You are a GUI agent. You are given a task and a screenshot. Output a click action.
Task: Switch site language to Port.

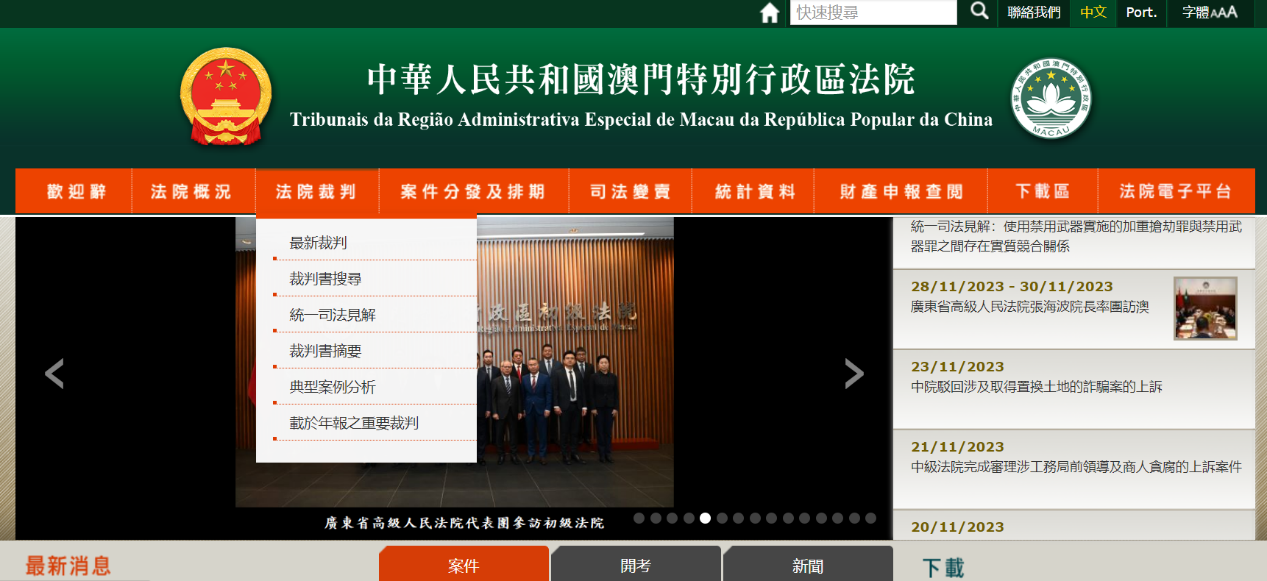[x=1141, y=13]
